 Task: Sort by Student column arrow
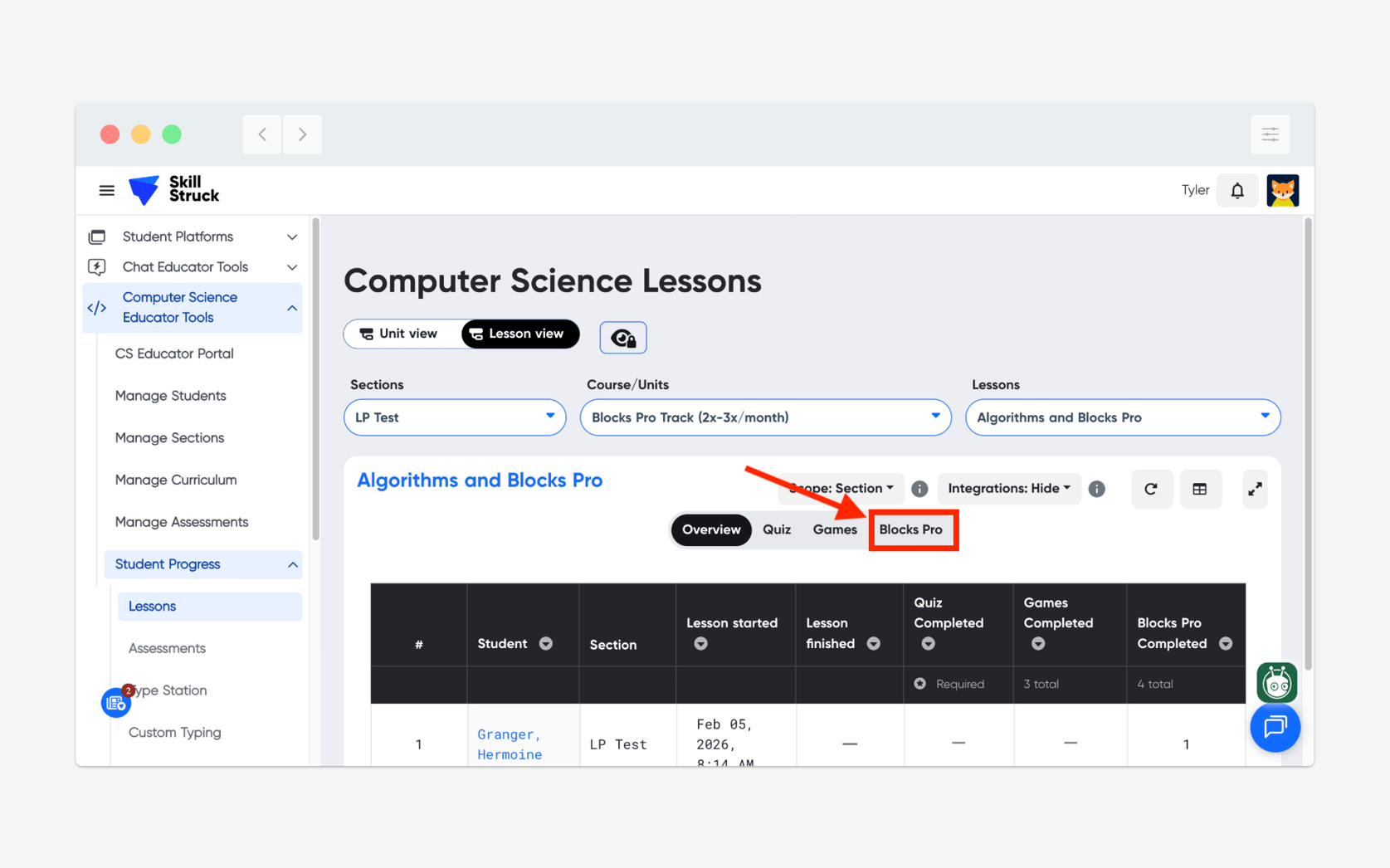pos(545,643)
